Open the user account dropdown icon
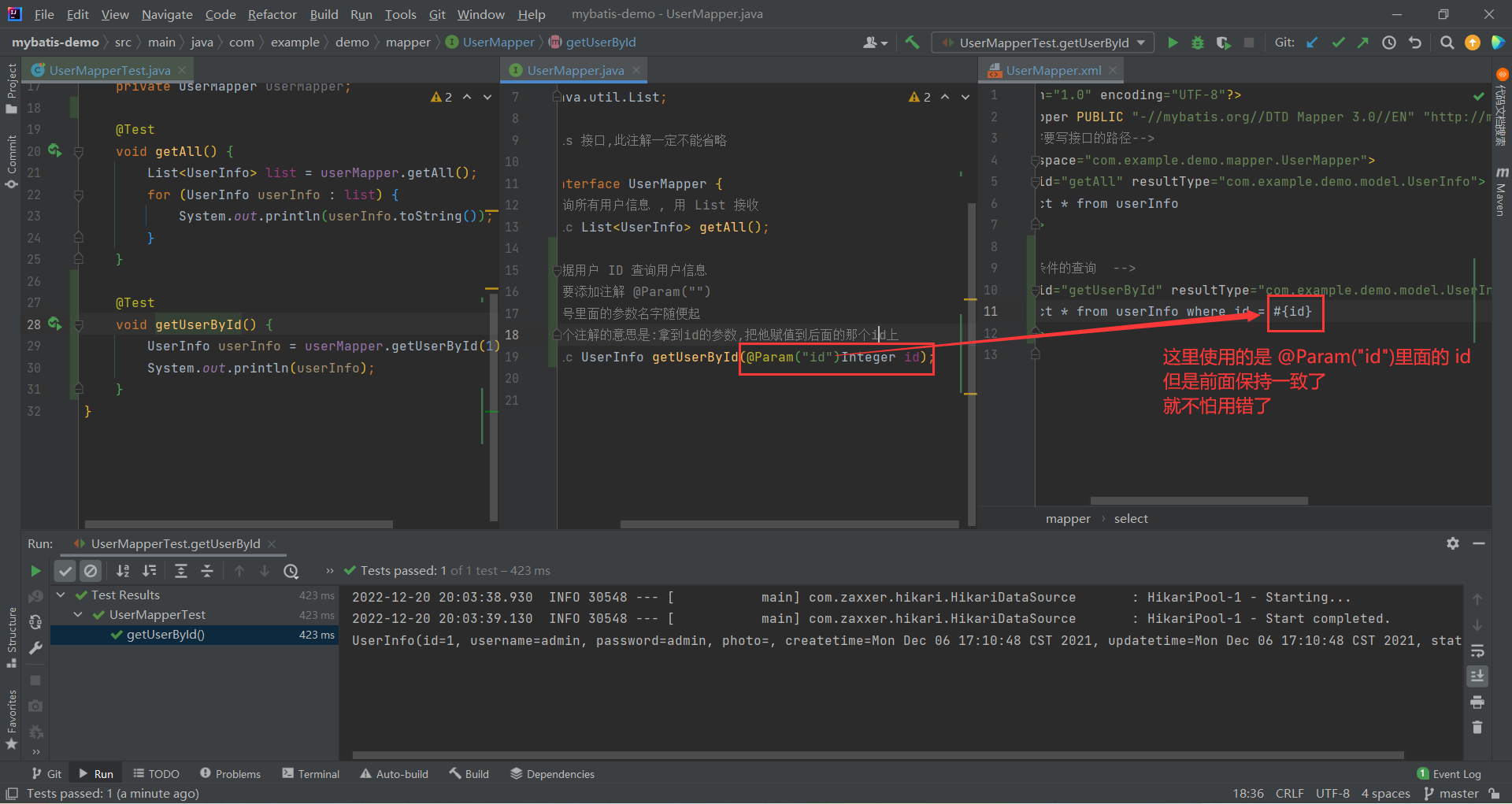 pyautogui.click(x=875, y=43)
